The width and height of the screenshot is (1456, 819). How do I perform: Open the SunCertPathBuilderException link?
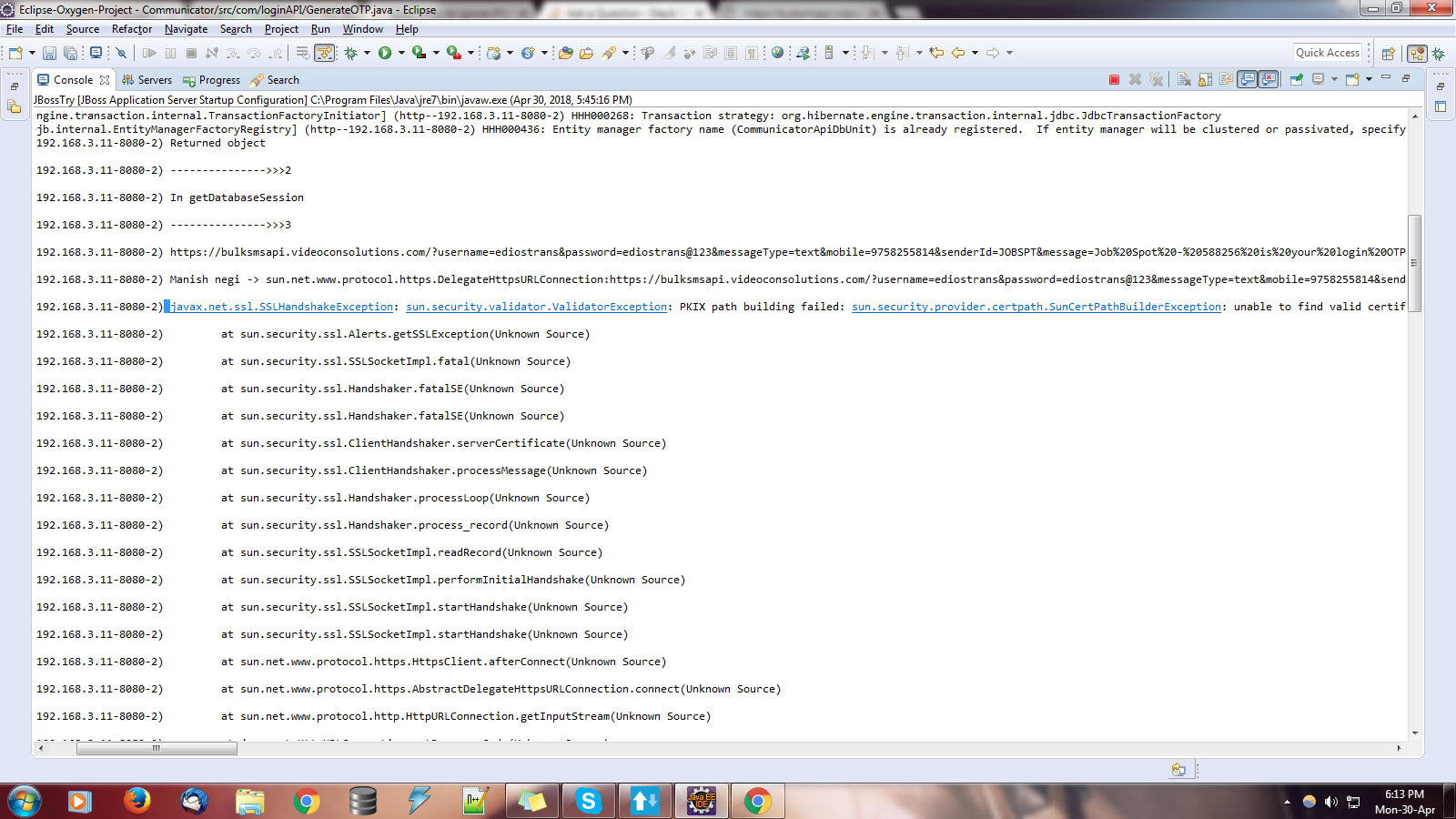click(1036, 307)
